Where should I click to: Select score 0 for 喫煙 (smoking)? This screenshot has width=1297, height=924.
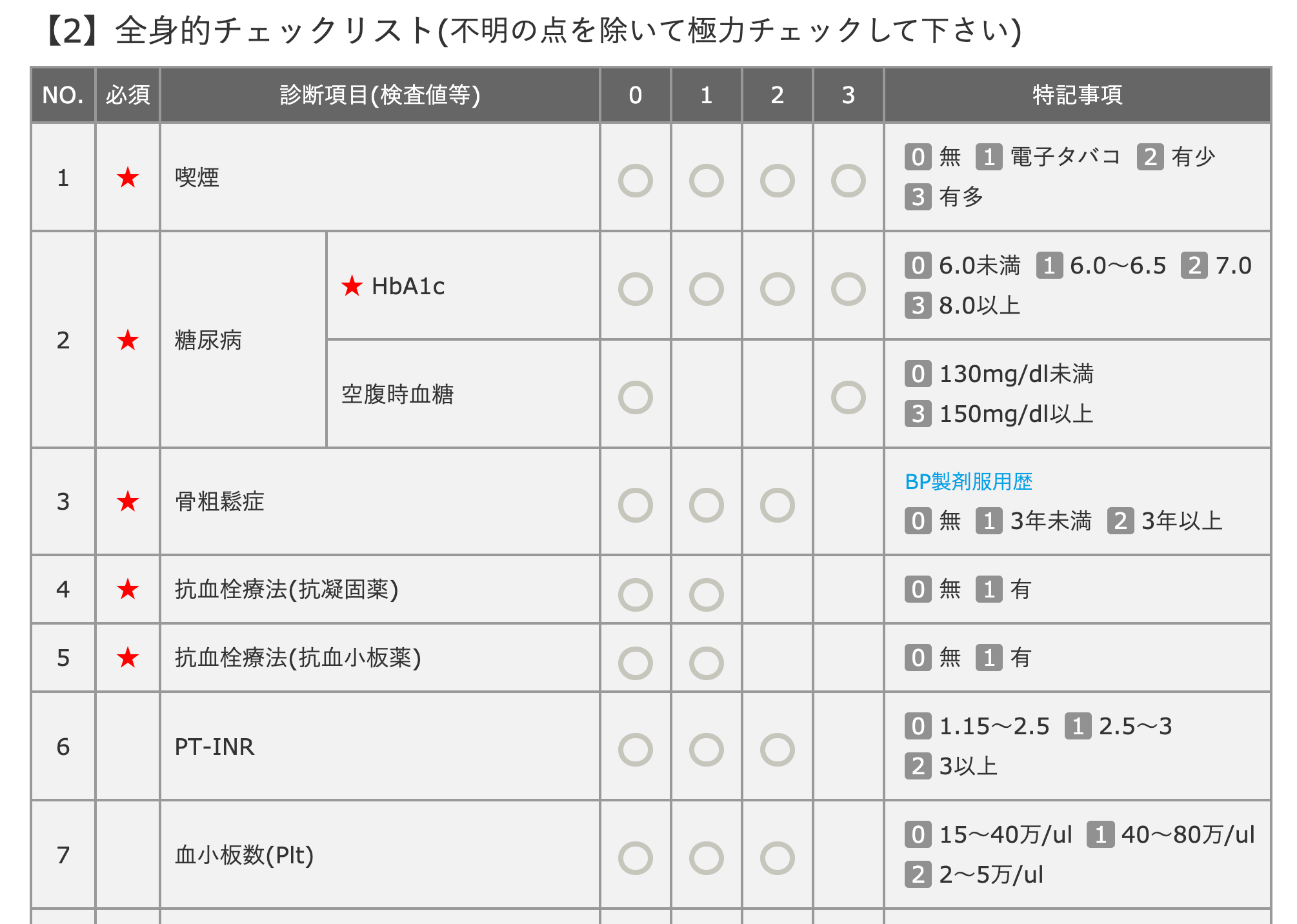(635, 181)
